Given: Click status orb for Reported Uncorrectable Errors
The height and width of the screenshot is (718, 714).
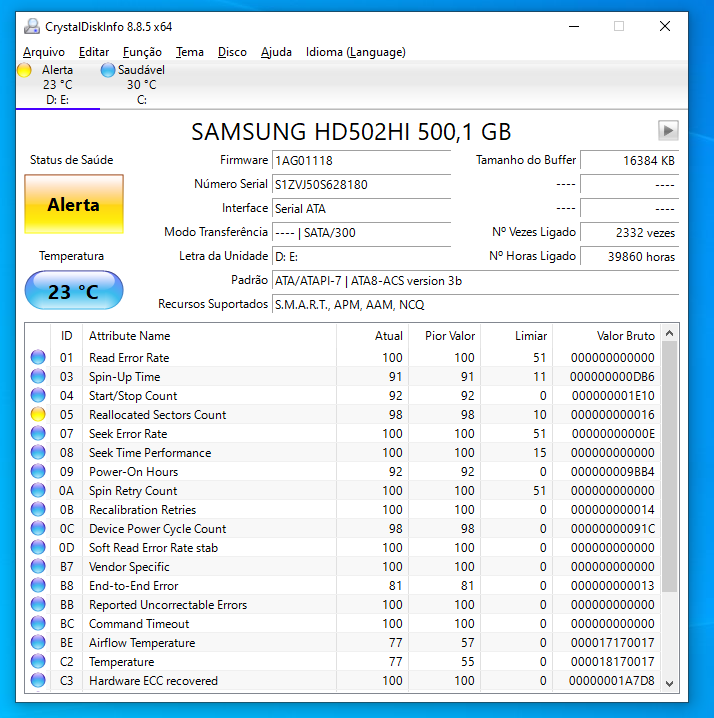Looking at the screenshot, I should coord(38,604).
